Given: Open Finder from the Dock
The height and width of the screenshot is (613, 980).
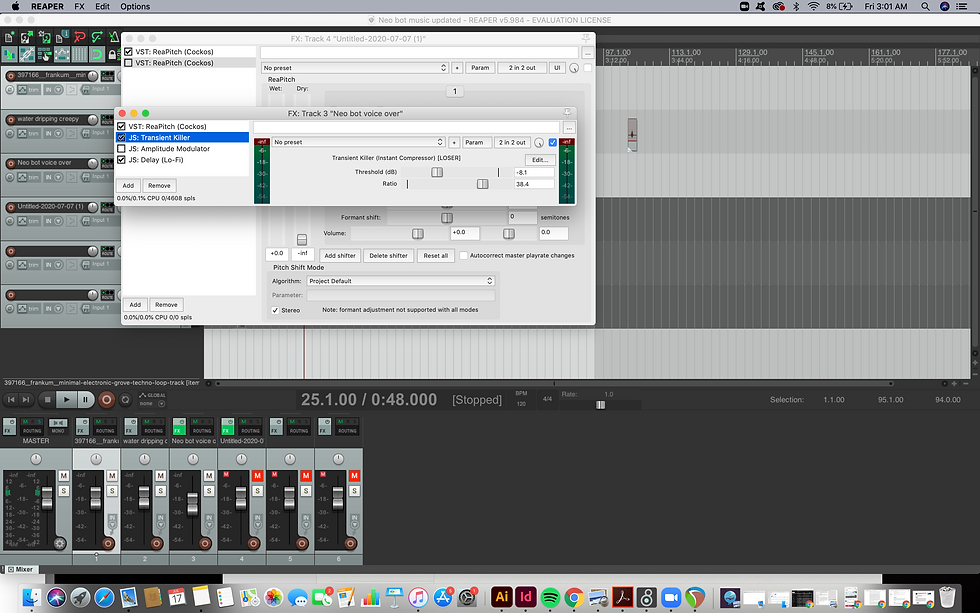Looking at the screenshot, I should (32, 597).
